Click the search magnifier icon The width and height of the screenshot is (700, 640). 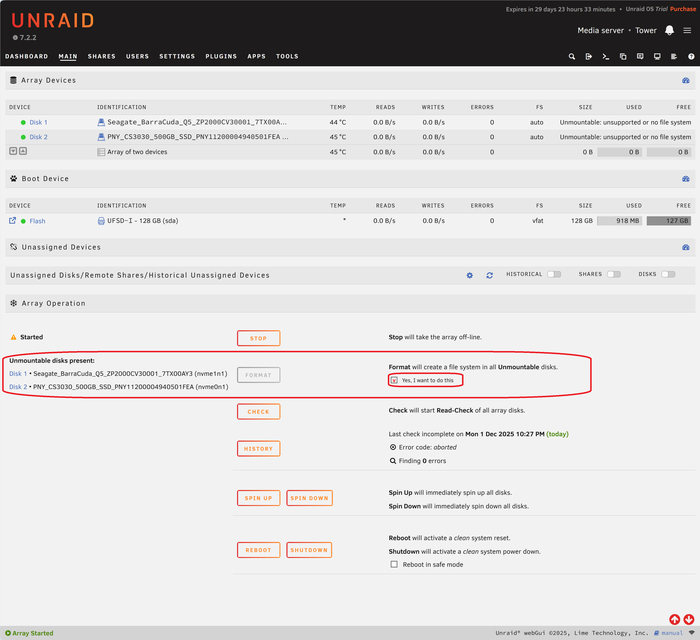pos(572,57)
